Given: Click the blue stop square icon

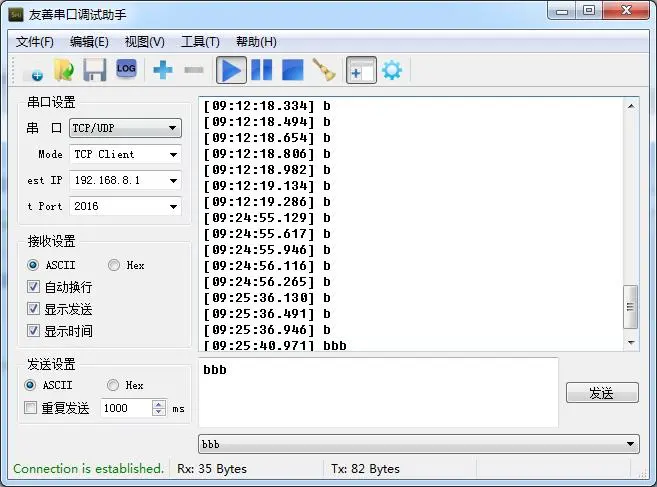Looking at the screenshot, I should pyautogui.click(x=292, y=70).
